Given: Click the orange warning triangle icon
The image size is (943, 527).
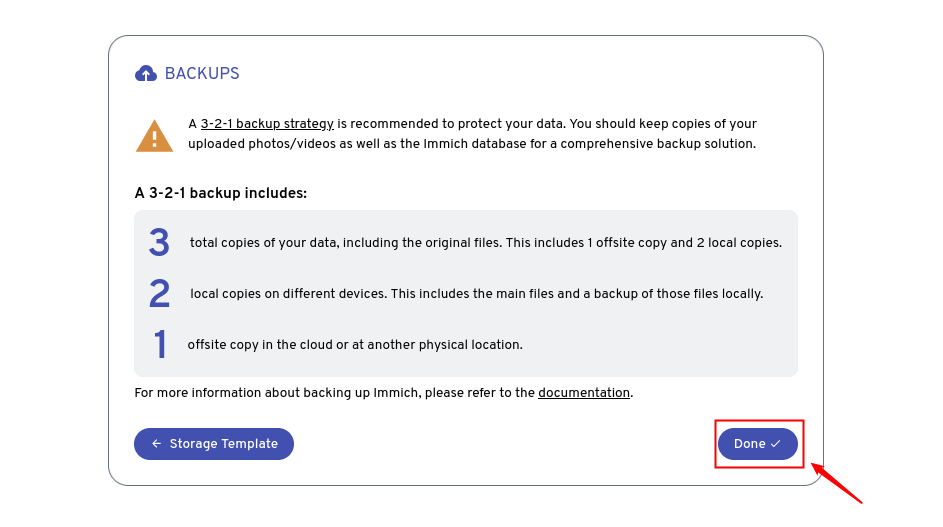Looking at the screenshot, I should point(154,136).
